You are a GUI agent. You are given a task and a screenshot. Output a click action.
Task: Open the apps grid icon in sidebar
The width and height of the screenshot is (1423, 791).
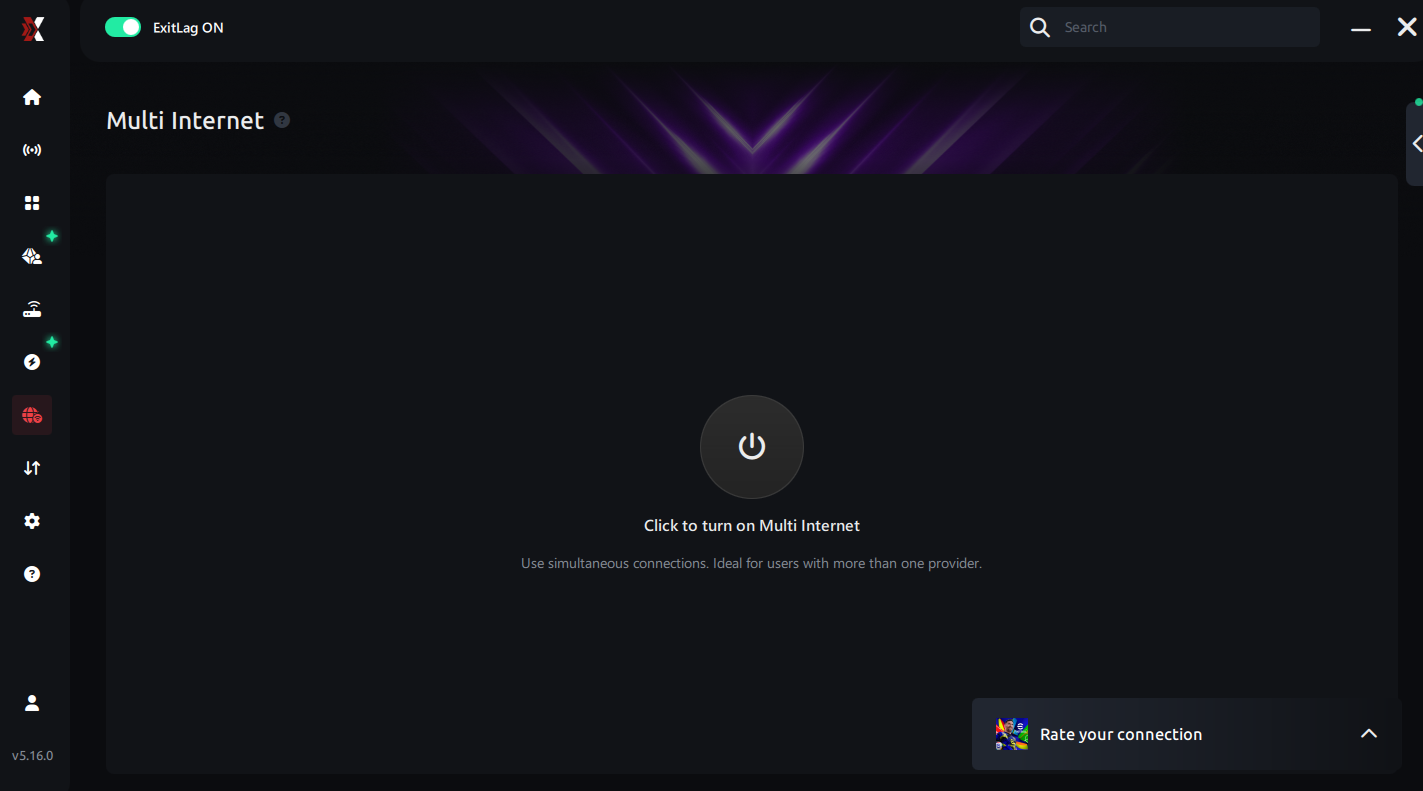pyautogui.click(x=32, y=203)
